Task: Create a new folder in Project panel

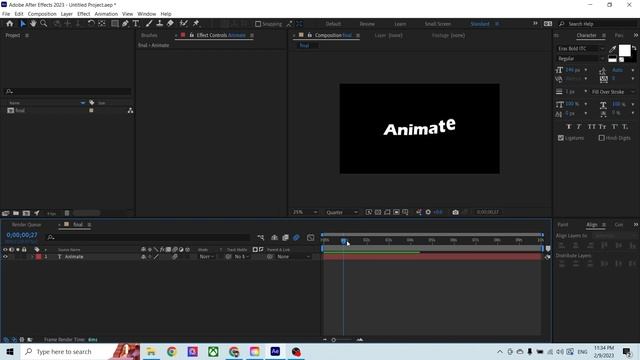Action: click(x=16, y=213)
